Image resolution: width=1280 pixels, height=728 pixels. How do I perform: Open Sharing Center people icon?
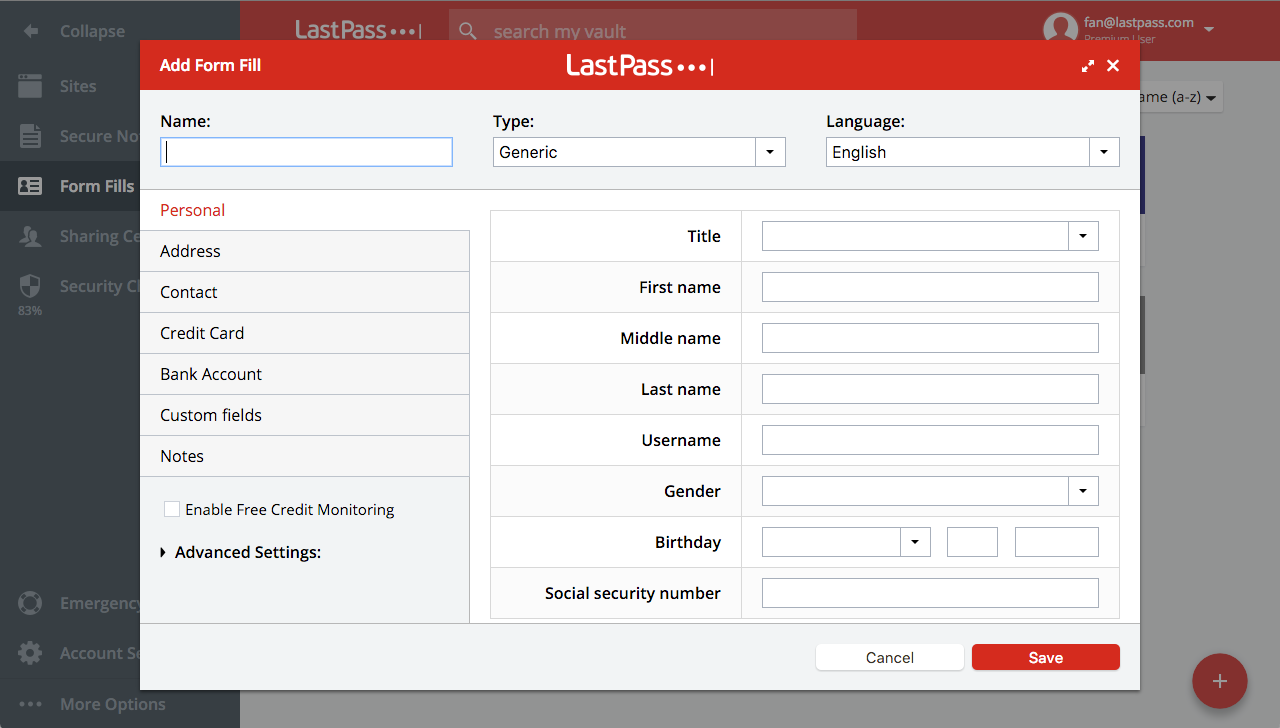tap(30, 236)
